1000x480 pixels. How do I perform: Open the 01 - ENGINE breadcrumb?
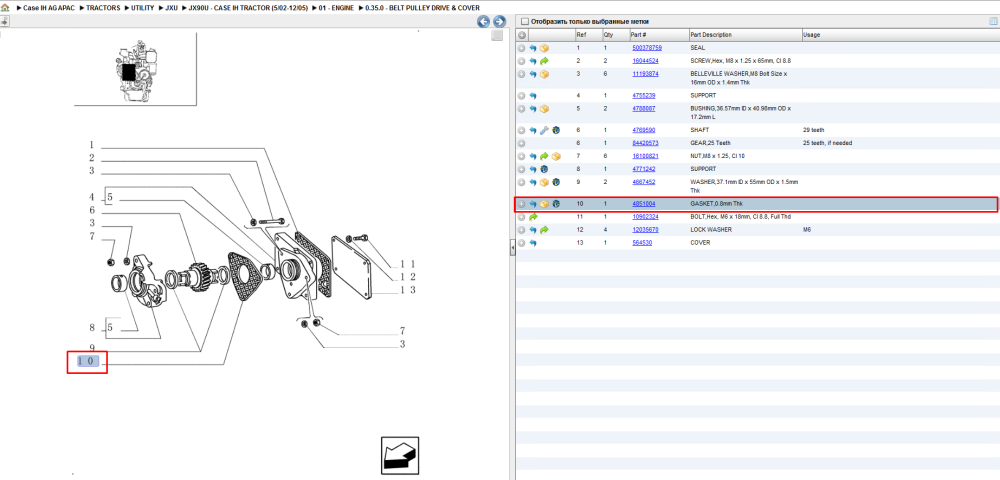point(337,7)
